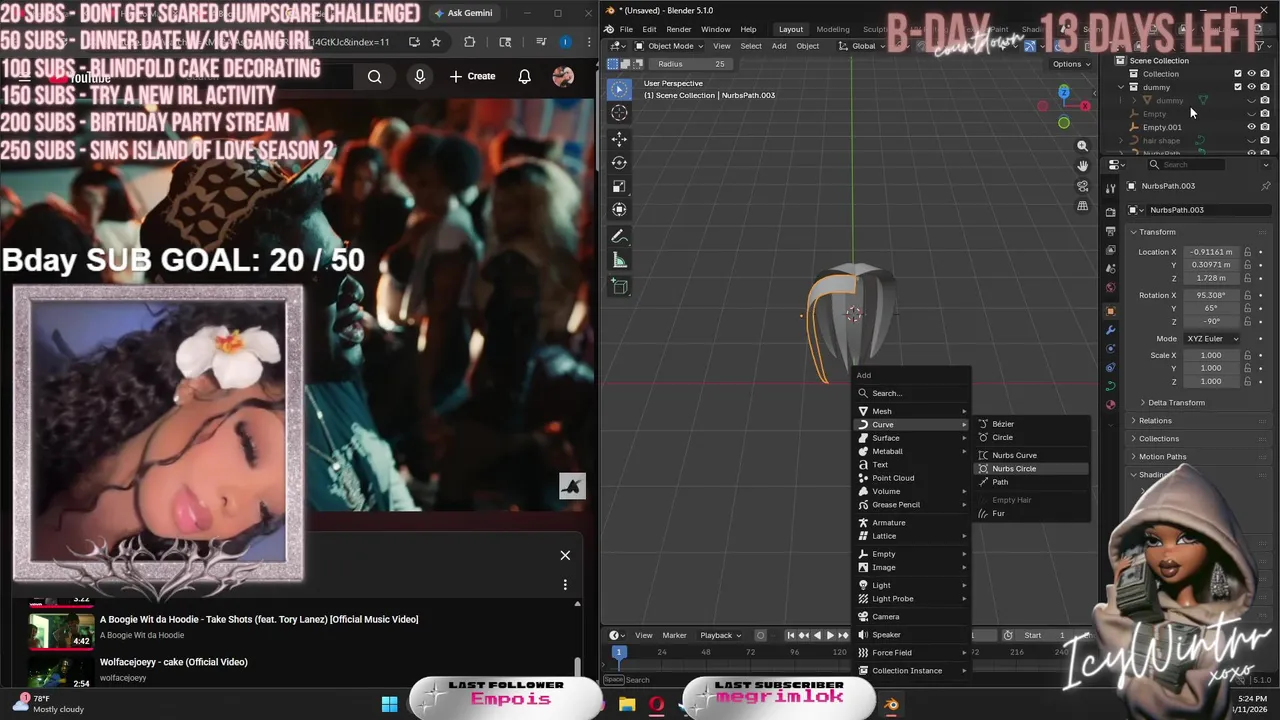Toggle visibility eye of Collection in outliner
This screenshot has height=720, width=1280.
(x=1251, y=74)
